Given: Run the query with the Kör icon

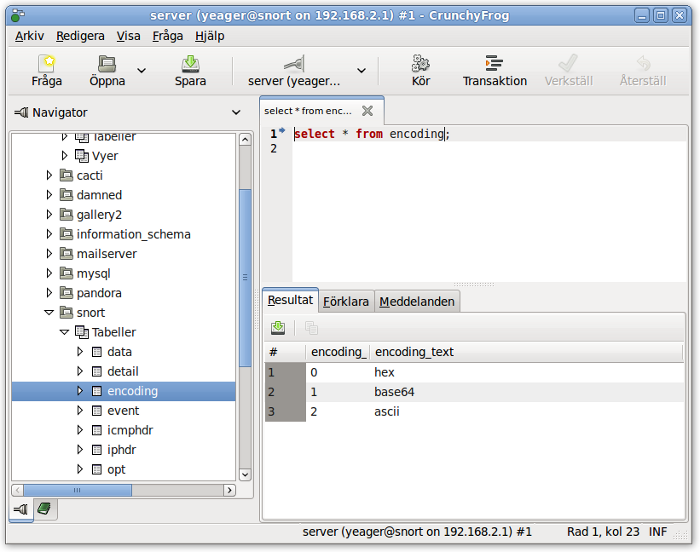Looking at the screenshot, I should click(x=421, y=63).
